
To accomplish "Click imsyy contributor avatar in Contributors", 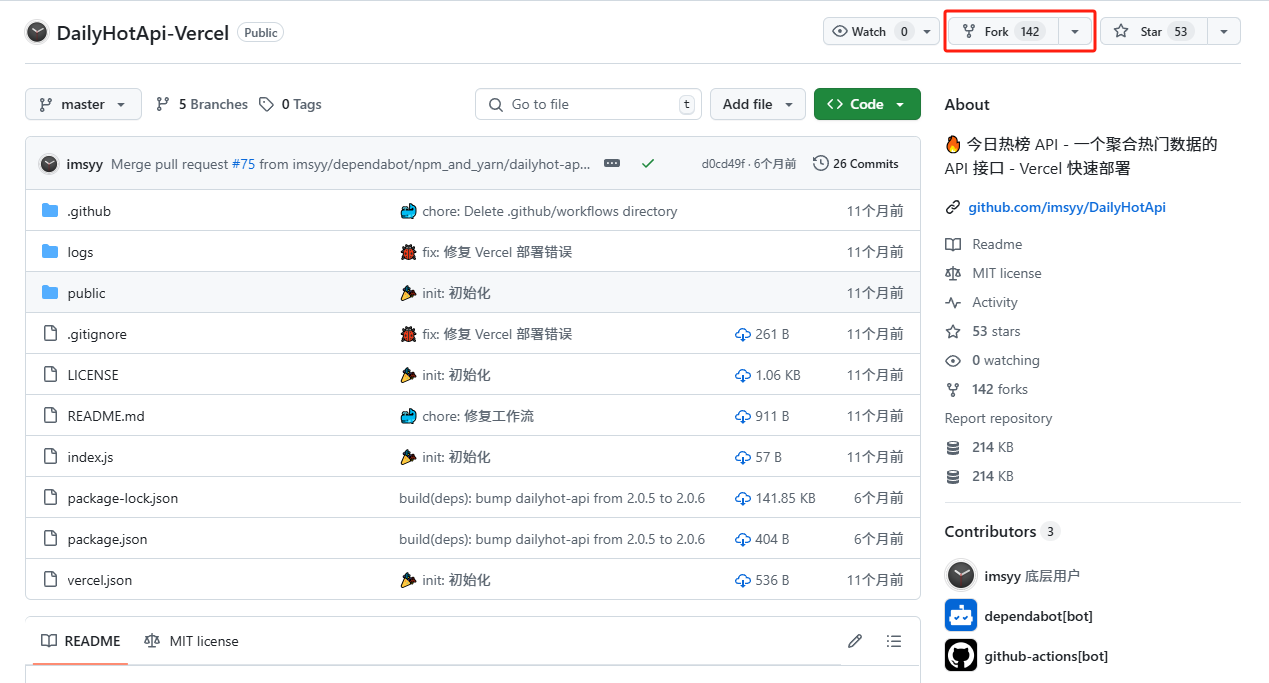I will point(961,575).
